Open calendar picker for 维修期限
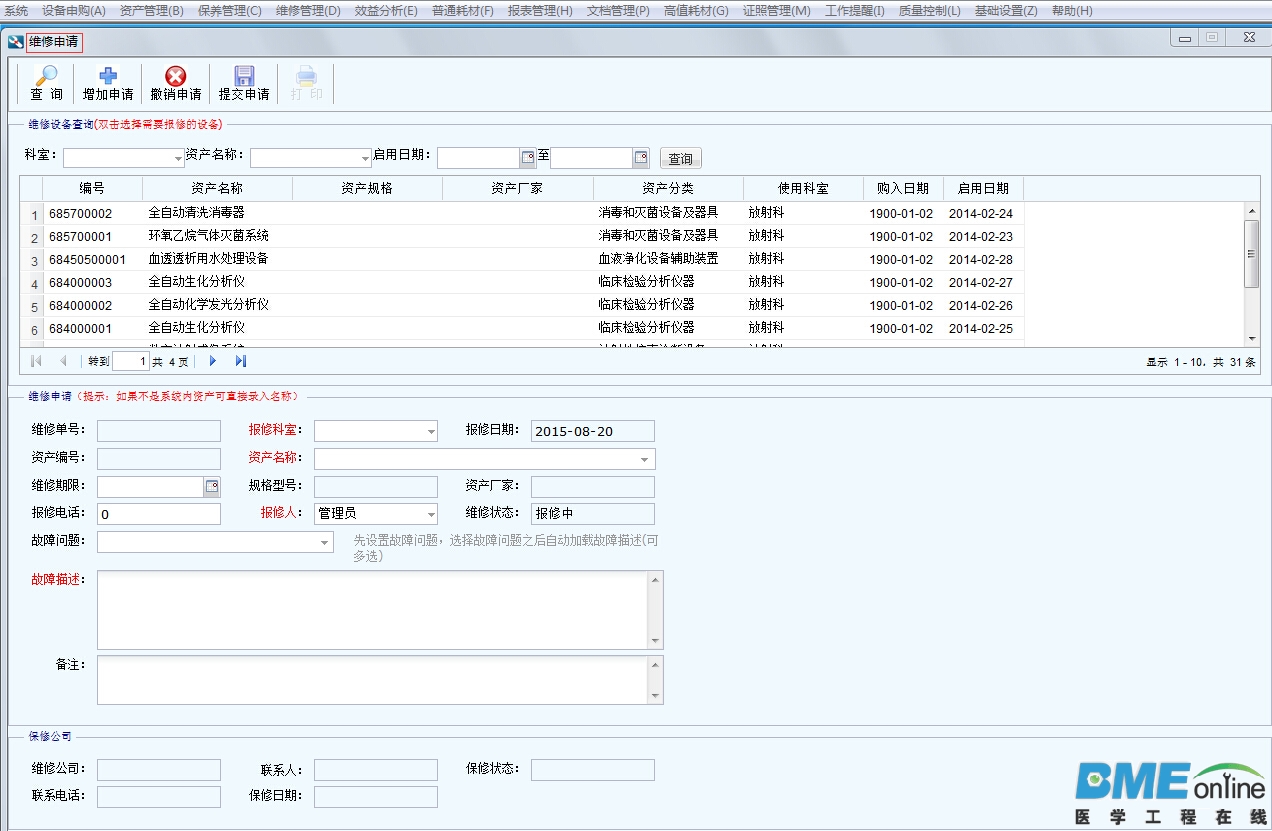Image resolution: width=1272 pixels, height=831 pixels. pos(211,487)
